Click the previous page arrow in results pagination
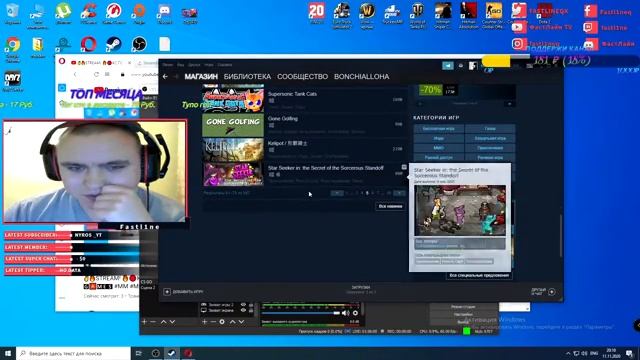Image resolution: width=640 pixels, height=360 pixels. coord(337,193)
